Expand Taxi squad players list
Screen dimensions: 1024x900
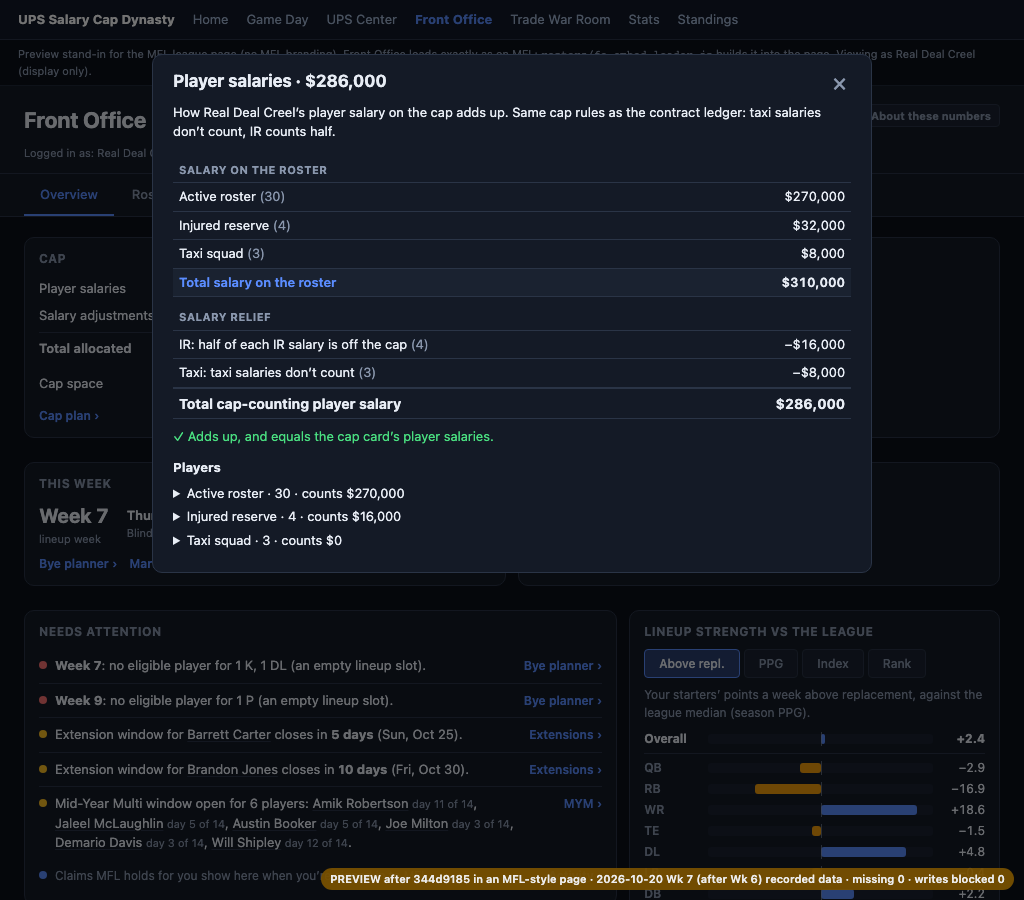[x=257, y=541]
